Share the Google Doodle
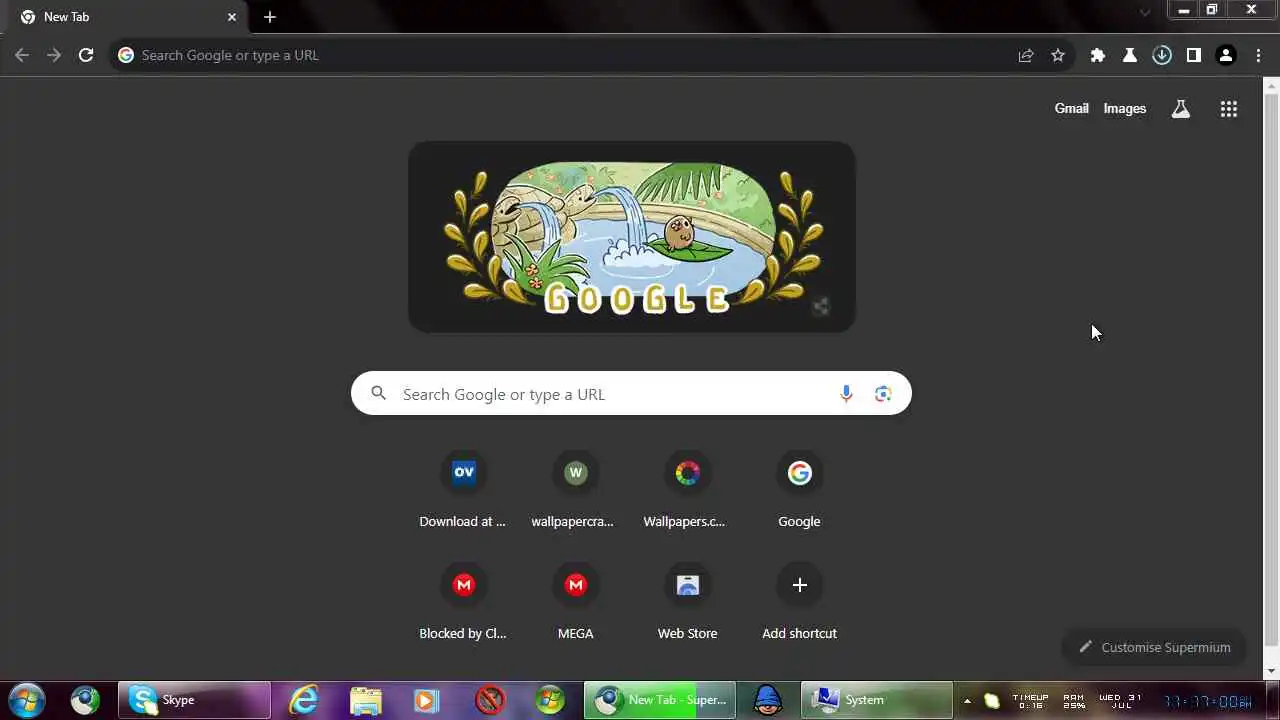 tap(821, 307)
